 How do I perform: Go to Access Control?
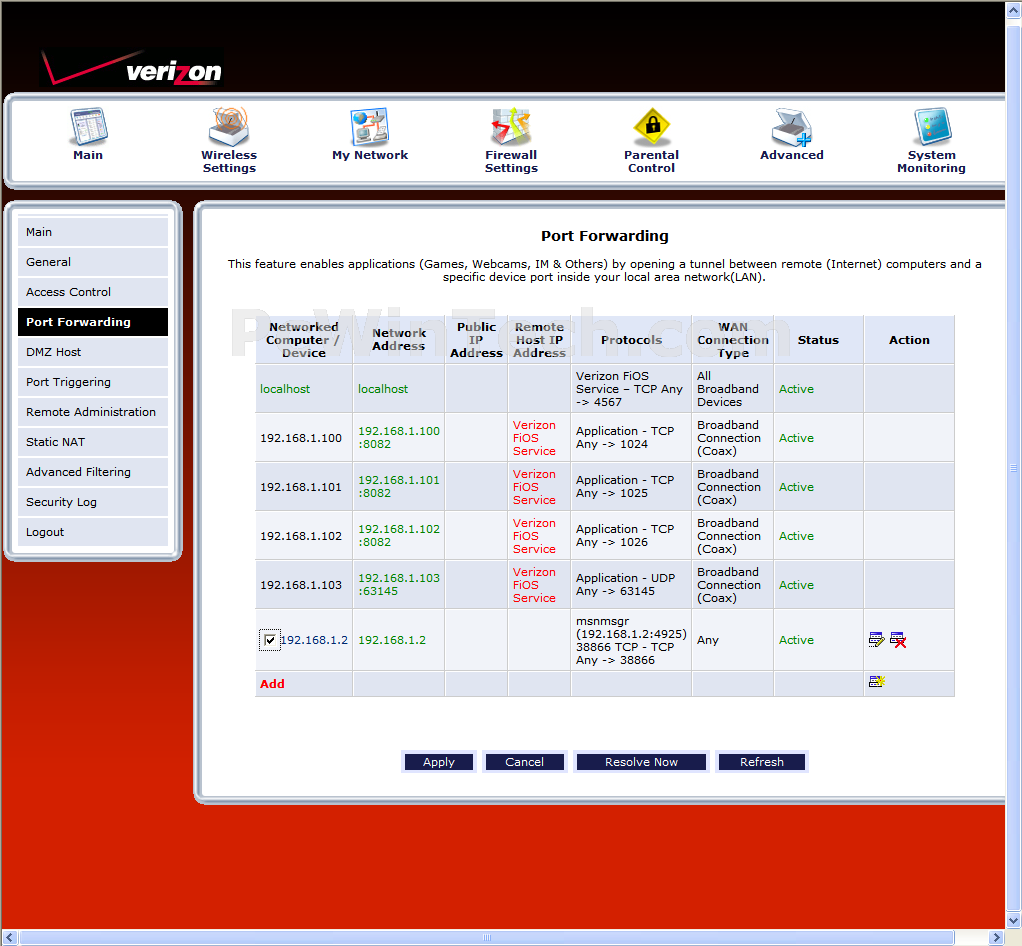(93, 292)
